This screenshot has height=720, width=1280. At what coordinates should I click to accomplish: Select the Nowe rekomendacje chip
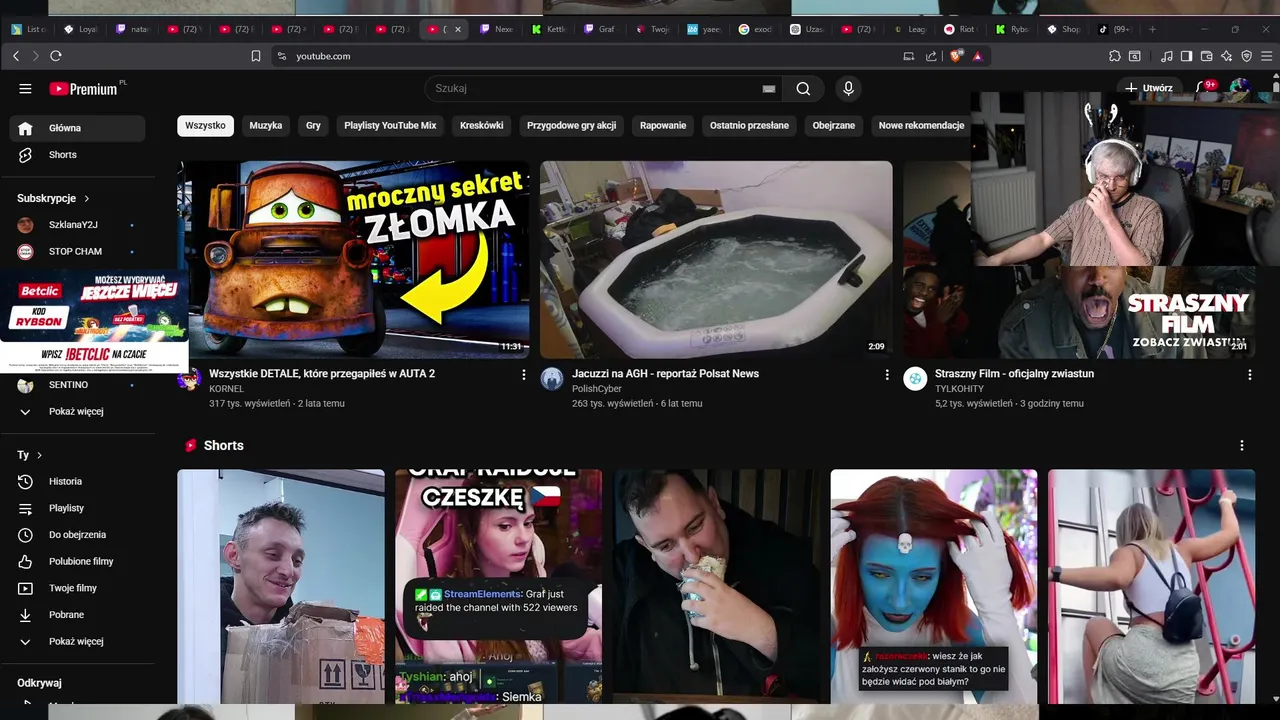tap(921, 125)
